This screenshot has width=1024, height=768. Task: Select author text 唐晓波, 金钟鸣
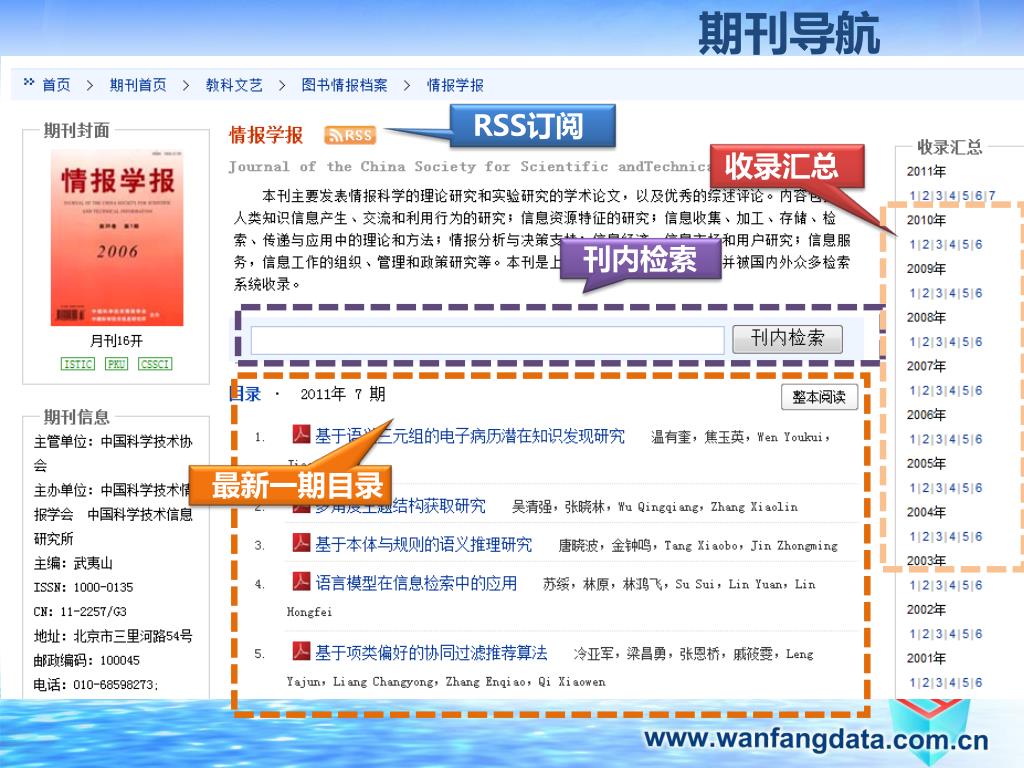pyautogui.click(x=607, y=545)
